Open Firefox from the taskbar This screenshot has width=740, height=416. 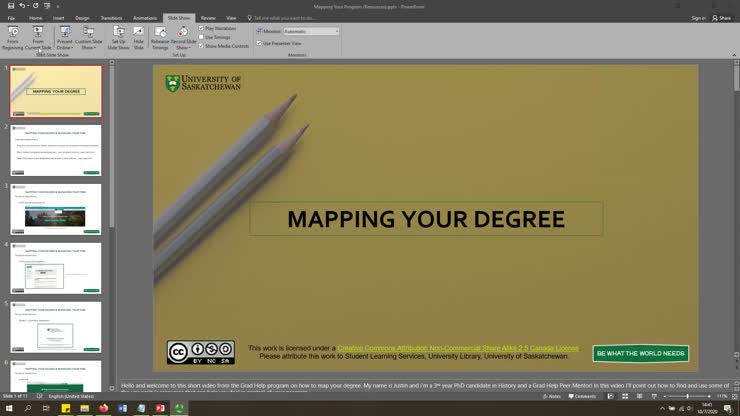pyautogui.click(x=103, y=409)
